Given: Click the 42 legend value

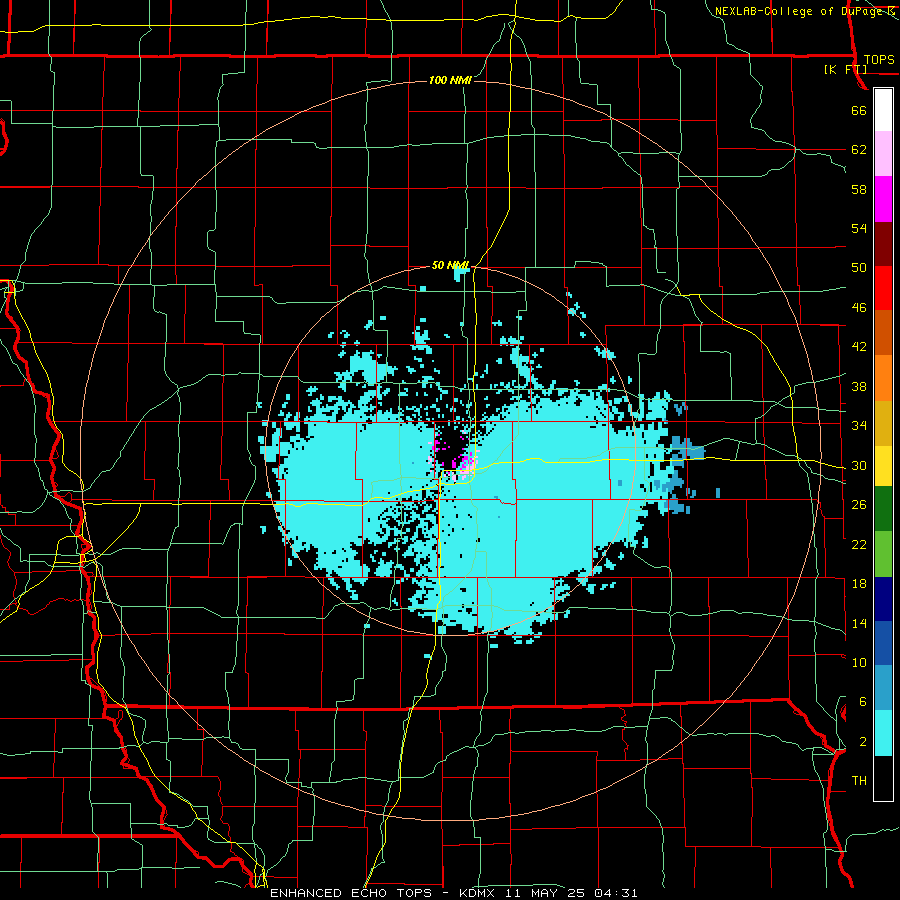Looking at the screenshot, I should coord(859,347).
